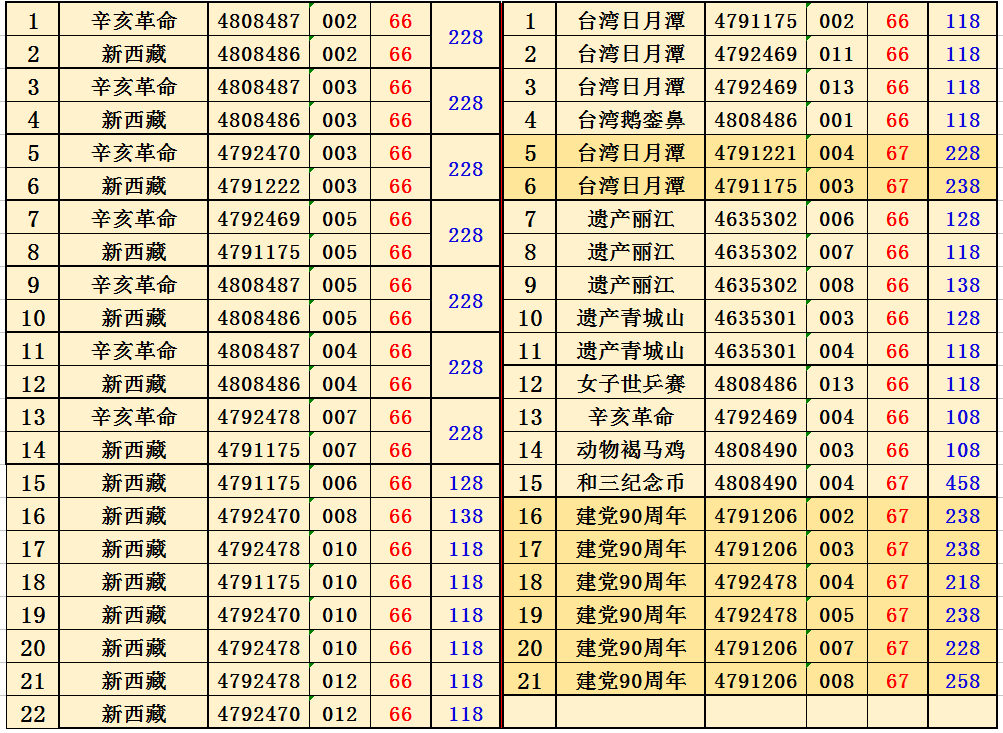Select 218 price in highlighted right row 18

[x=963, y=582]
